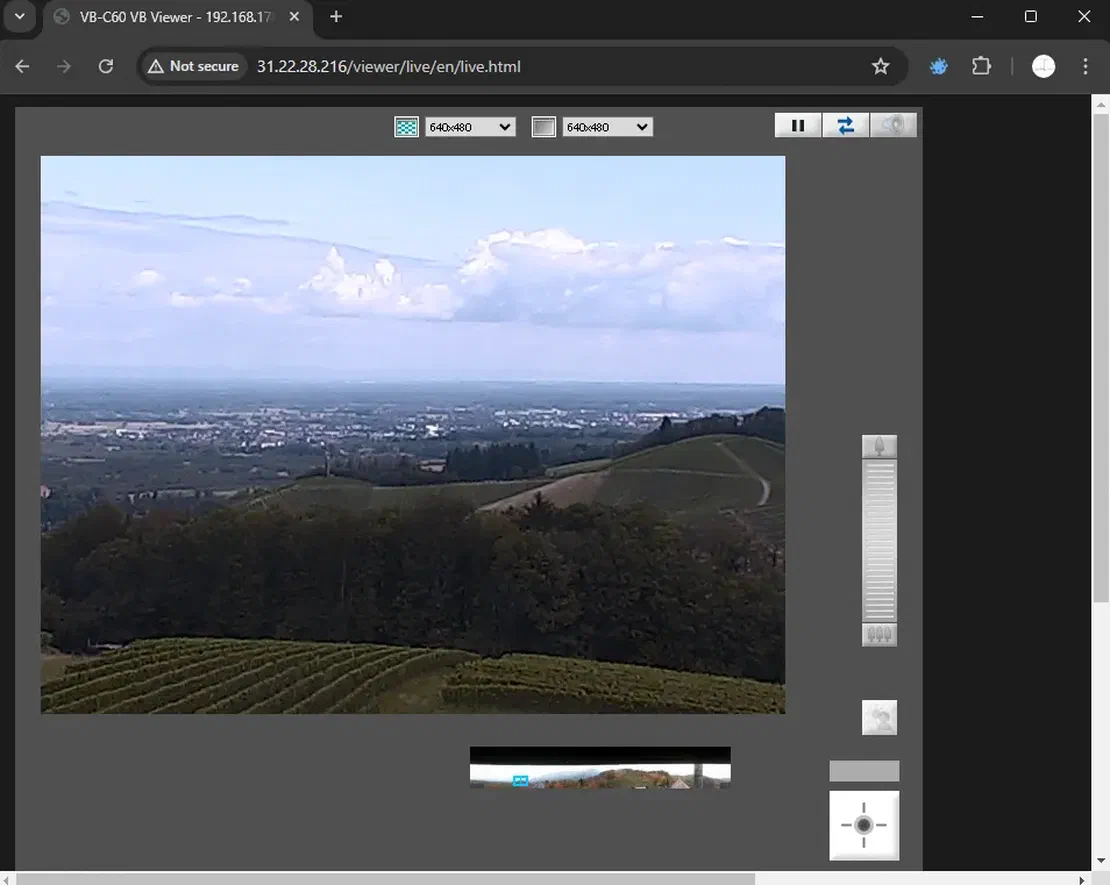The width and height of the screenshot is (1110, 885).
Task: Click the panorama thumbnail below the video
Action: coord(599,767)
